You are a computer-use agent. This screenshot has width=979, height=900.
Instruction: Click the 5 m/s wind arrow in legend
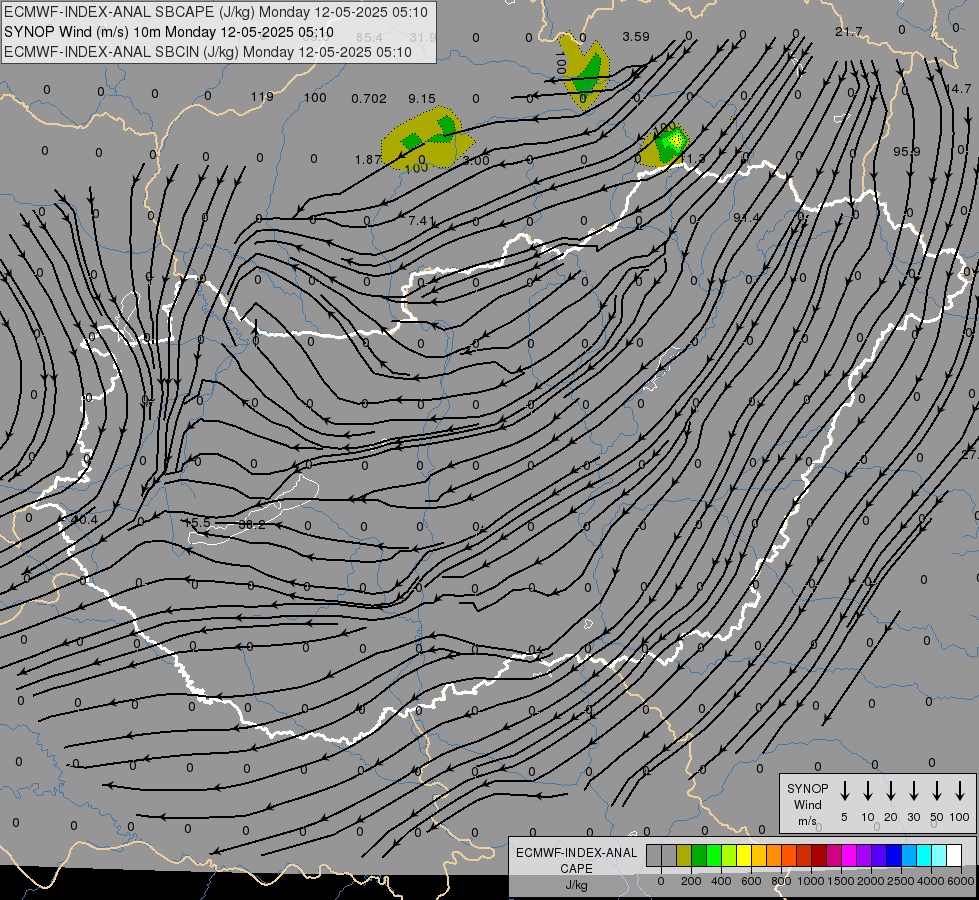click(x=845, y=791)
